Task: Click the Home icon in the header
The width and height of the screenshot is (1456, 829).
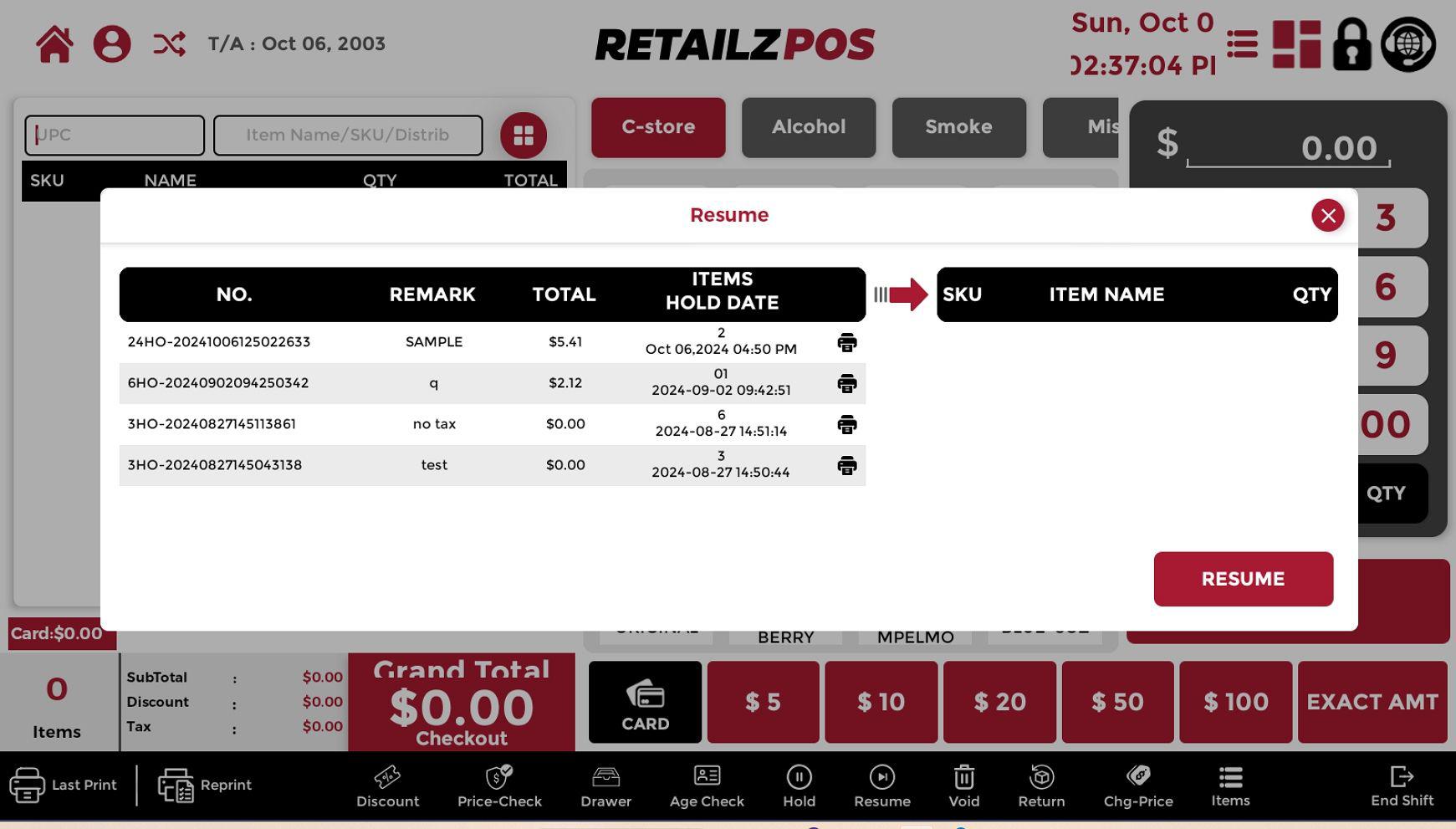Action: (54, 44)
